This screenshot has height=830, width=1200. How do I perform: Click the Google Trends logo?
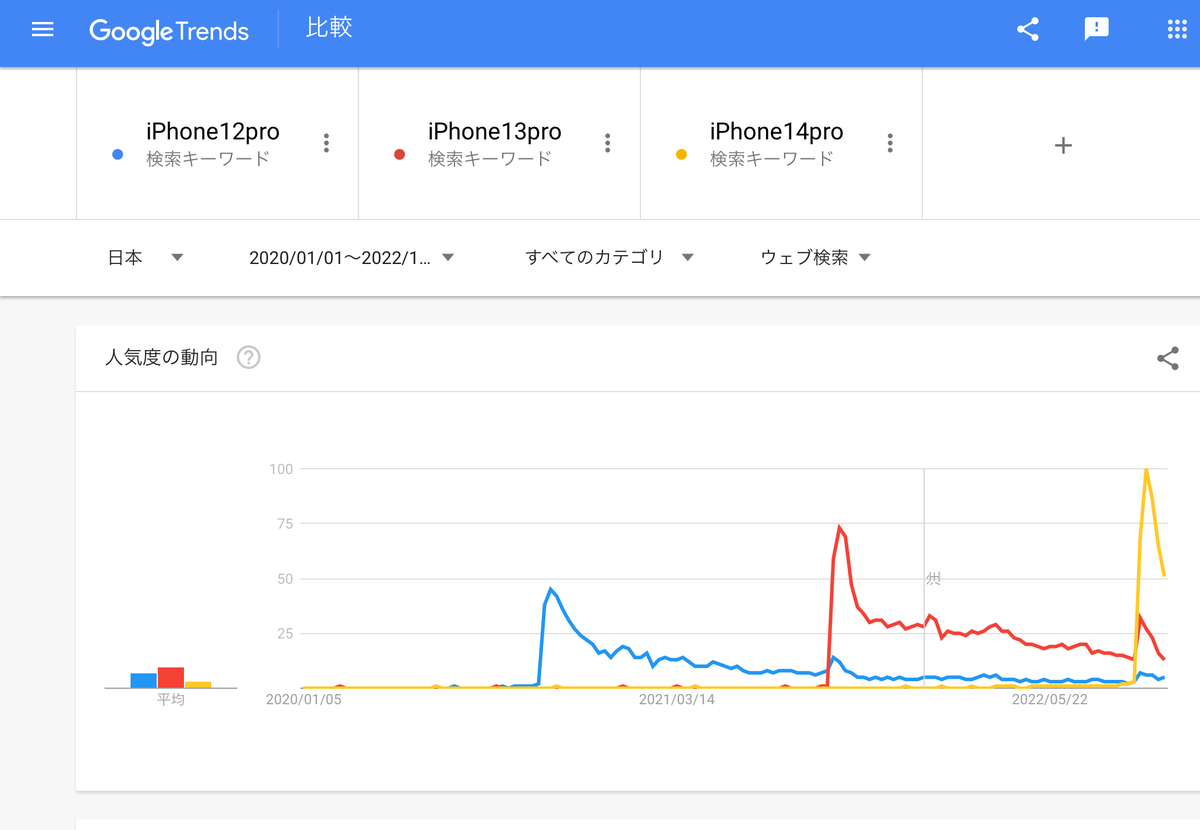coord(169,31)
